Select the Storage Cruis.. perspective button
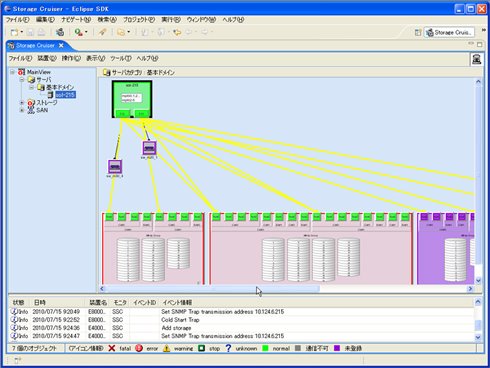The image size is (490, 368). 449,32
